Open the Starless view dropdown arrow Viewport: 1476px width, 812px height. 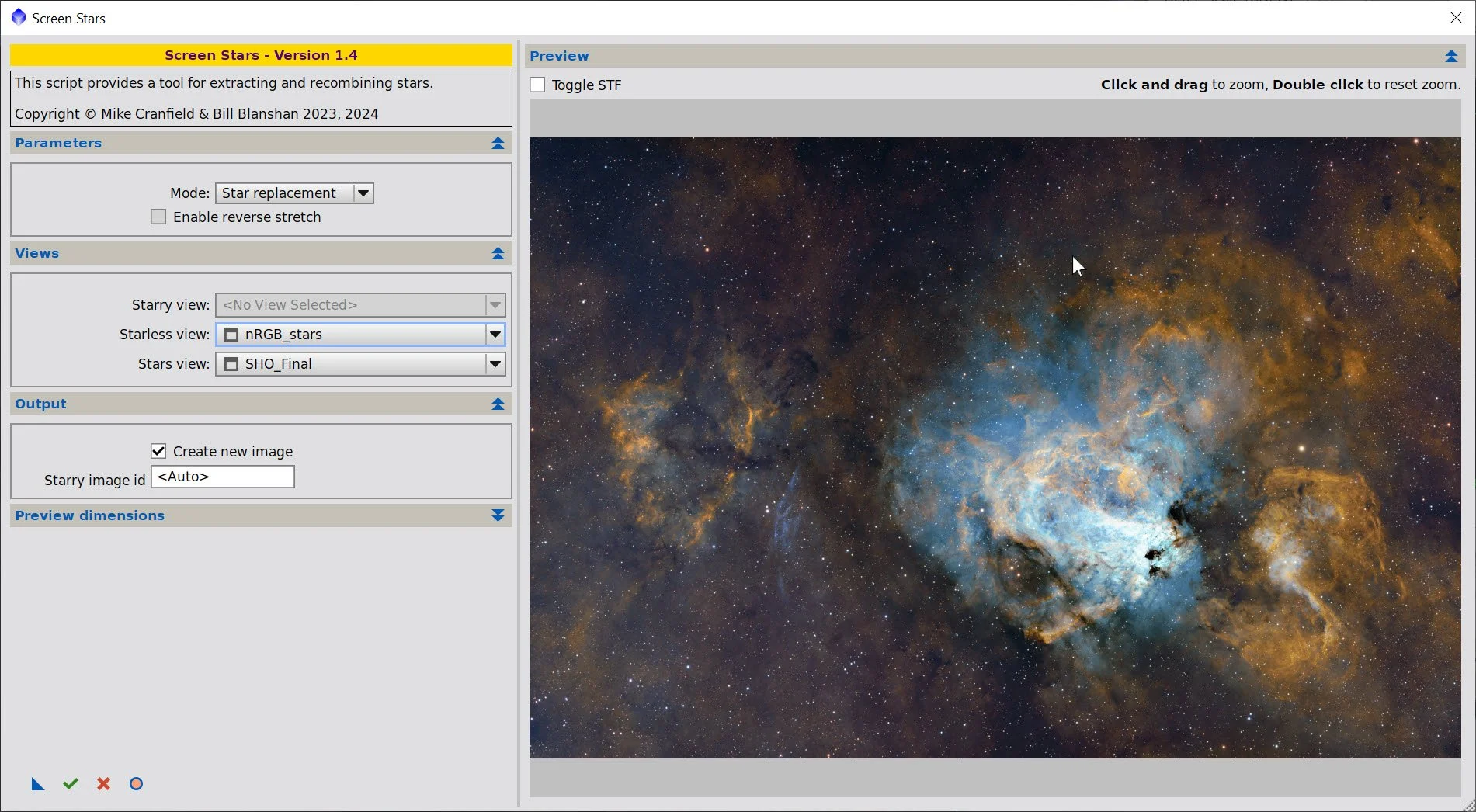pyautogui.click(x=495, y=335)
